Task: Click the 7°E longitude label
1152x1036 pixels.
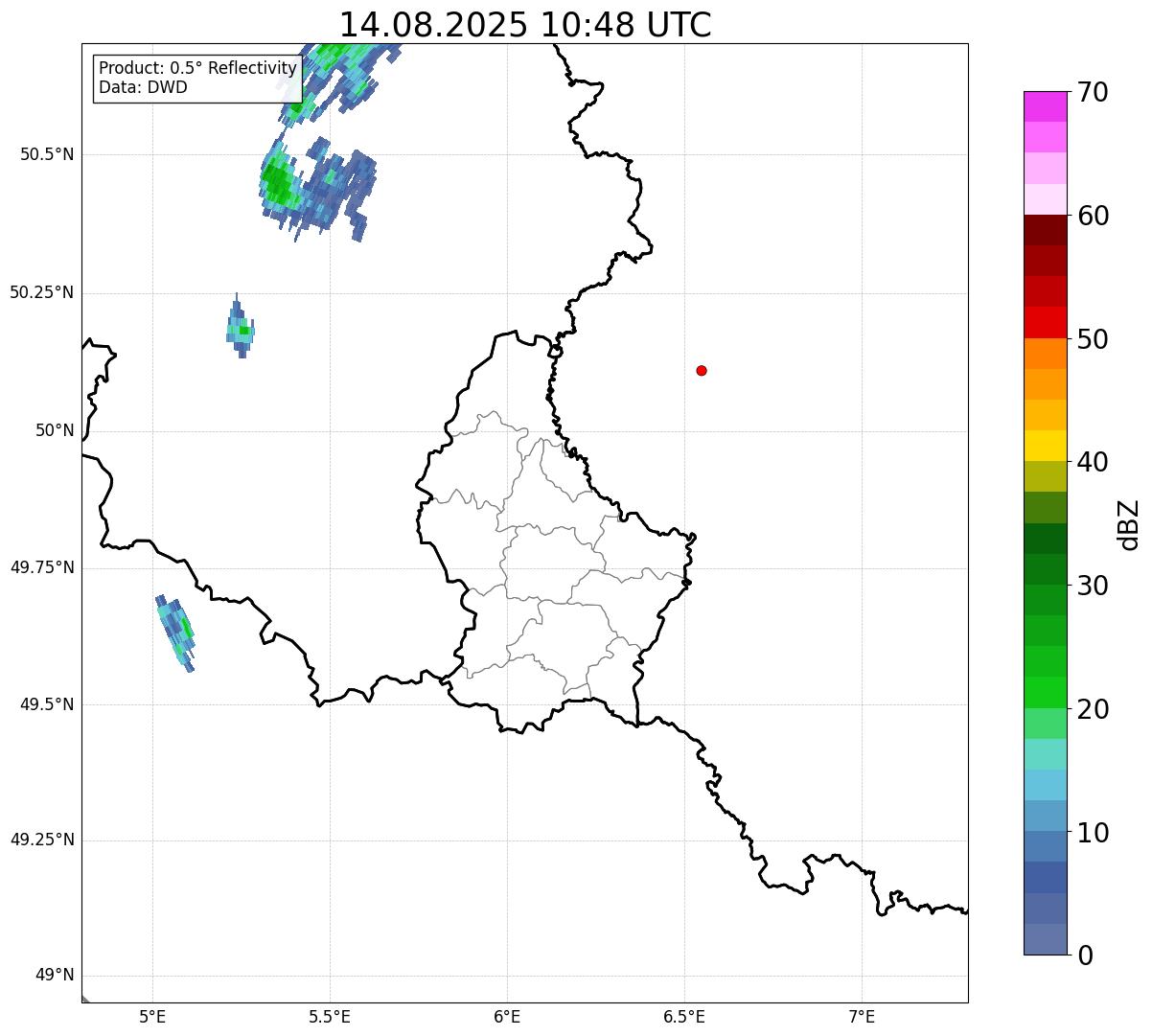Action: 862,1017
